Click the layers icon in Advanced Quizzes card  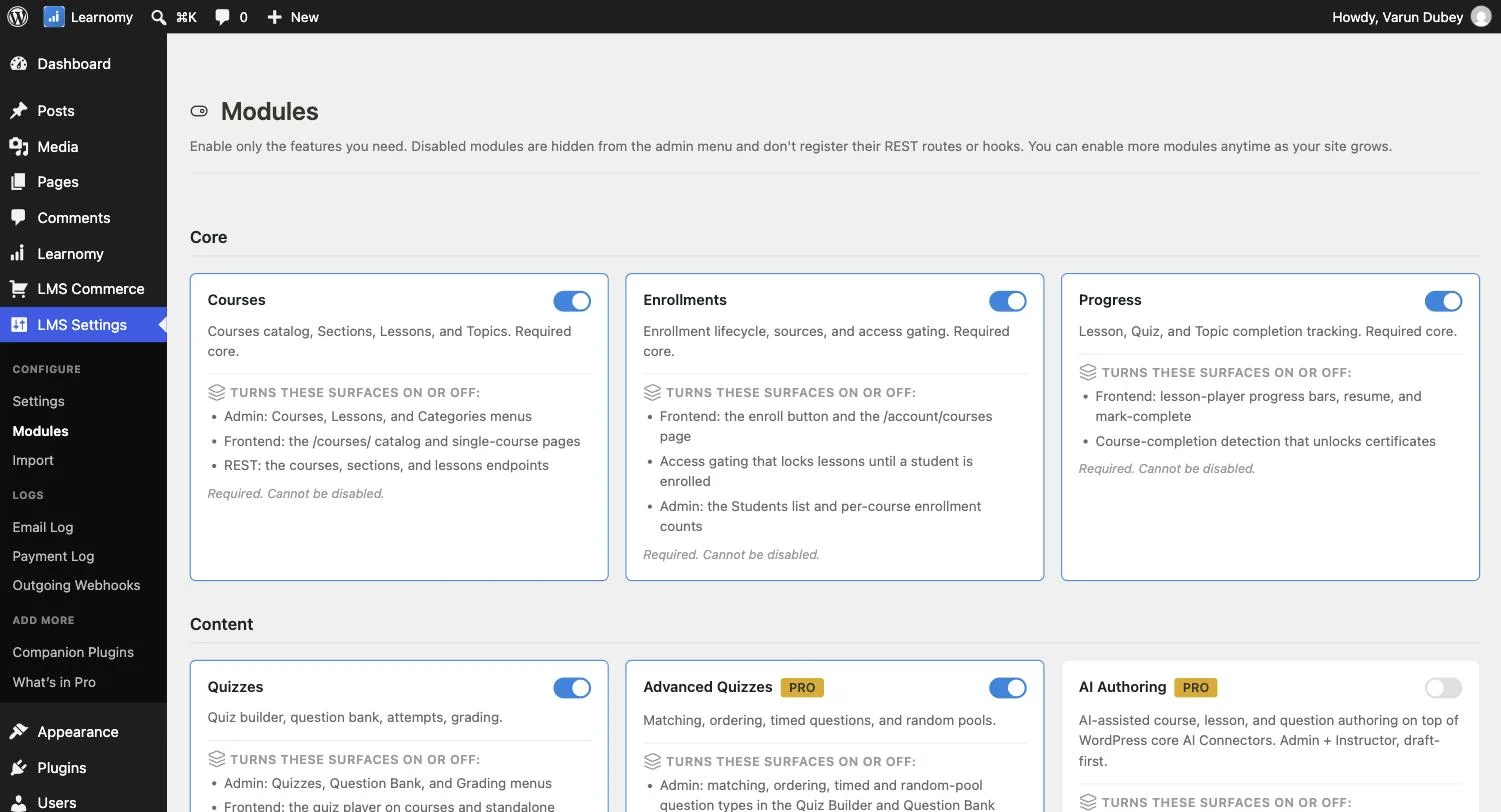pyautogui.click(x=652, y=761)
